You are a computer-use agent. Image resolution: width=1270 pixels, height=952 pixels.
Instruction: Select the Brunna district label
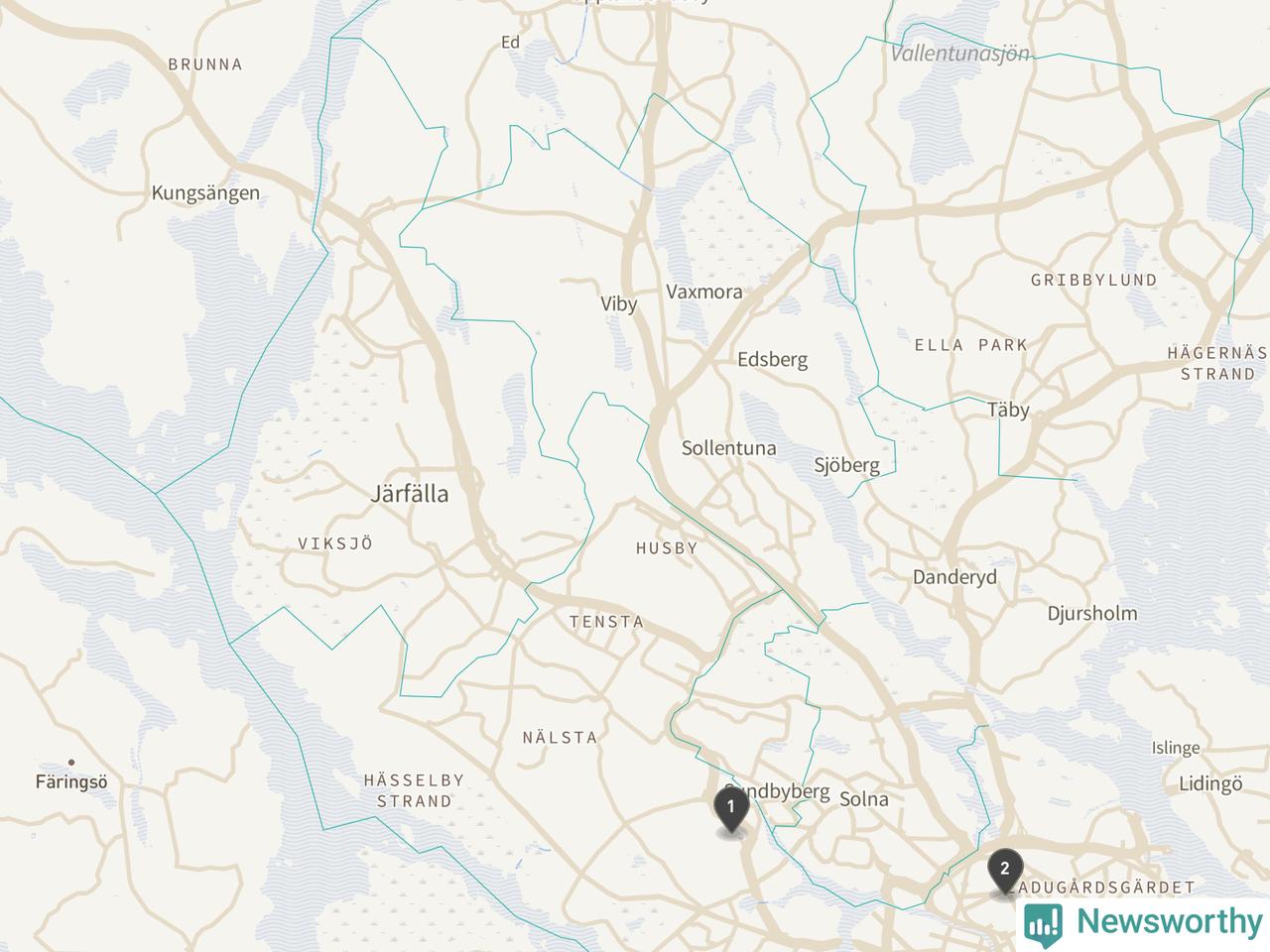coord(205,64)
